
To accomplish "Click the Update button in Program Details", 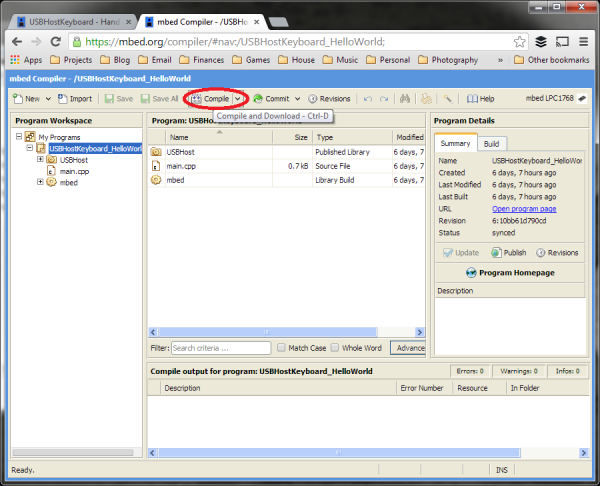I will pos(461,253).
